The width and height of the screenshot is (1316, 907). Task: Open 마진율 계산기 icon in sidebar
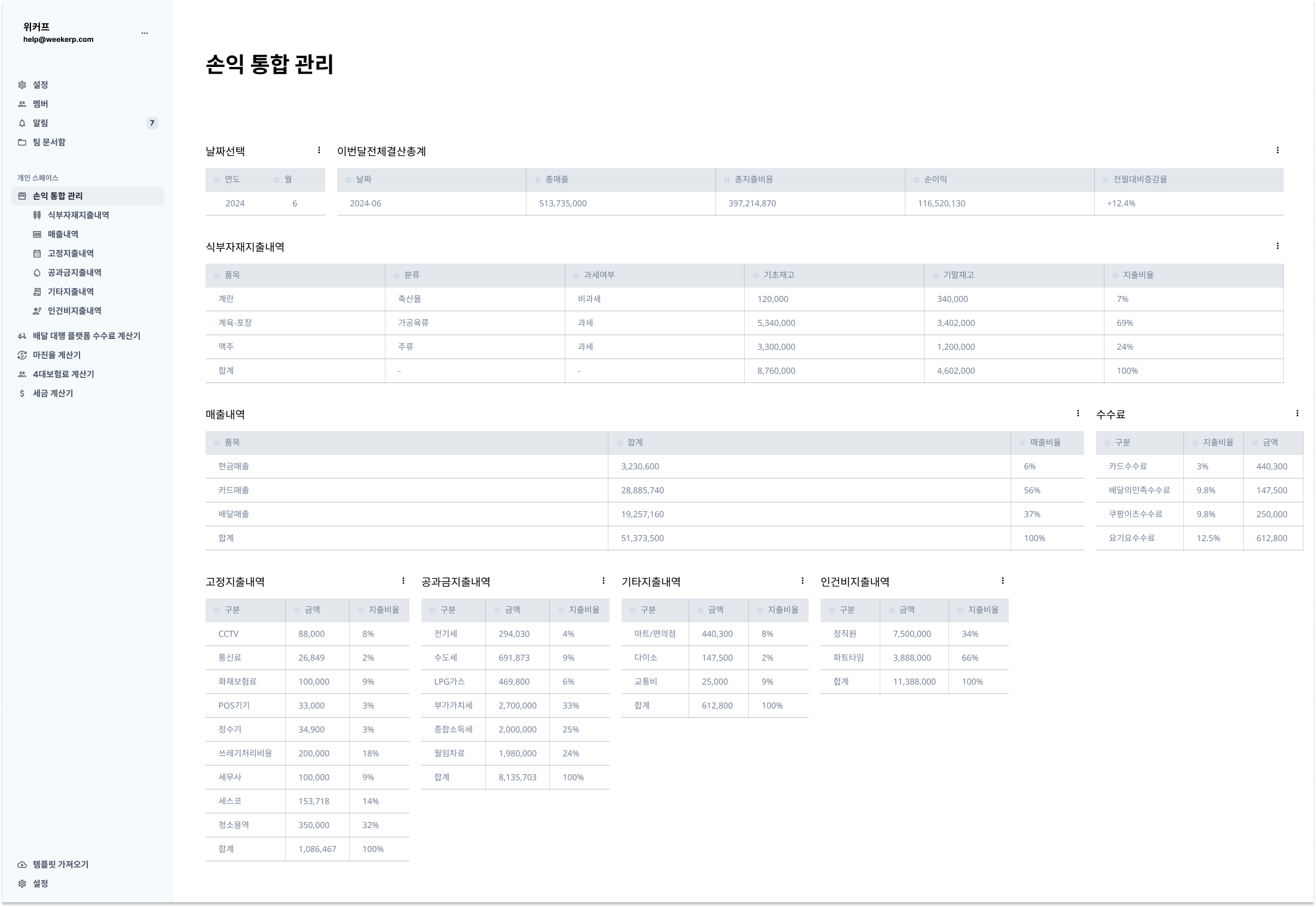(22, 355)
